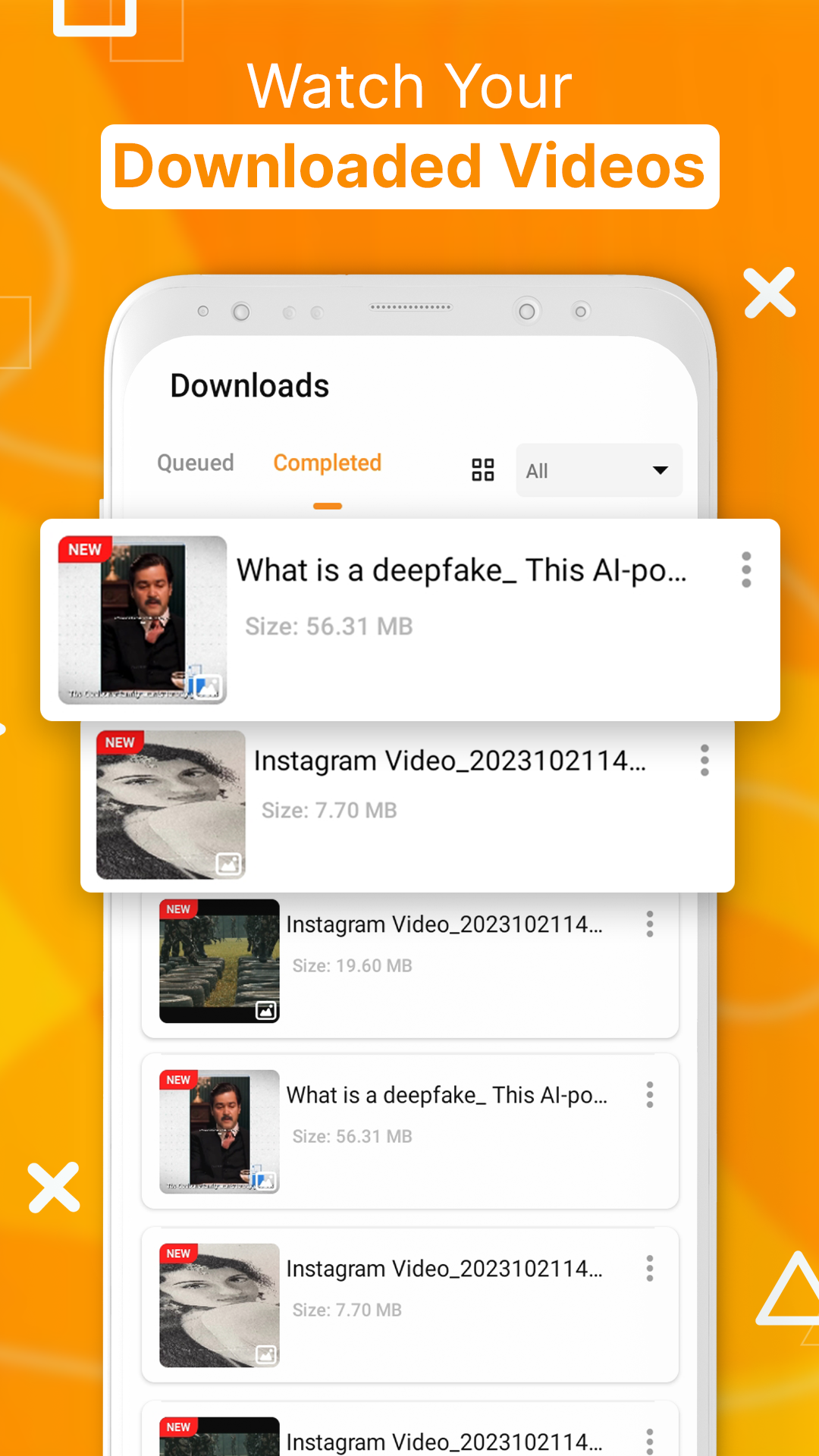
Task: Open options for highlighted deepfake video, 56.31 MB
Action: [746, 570]
